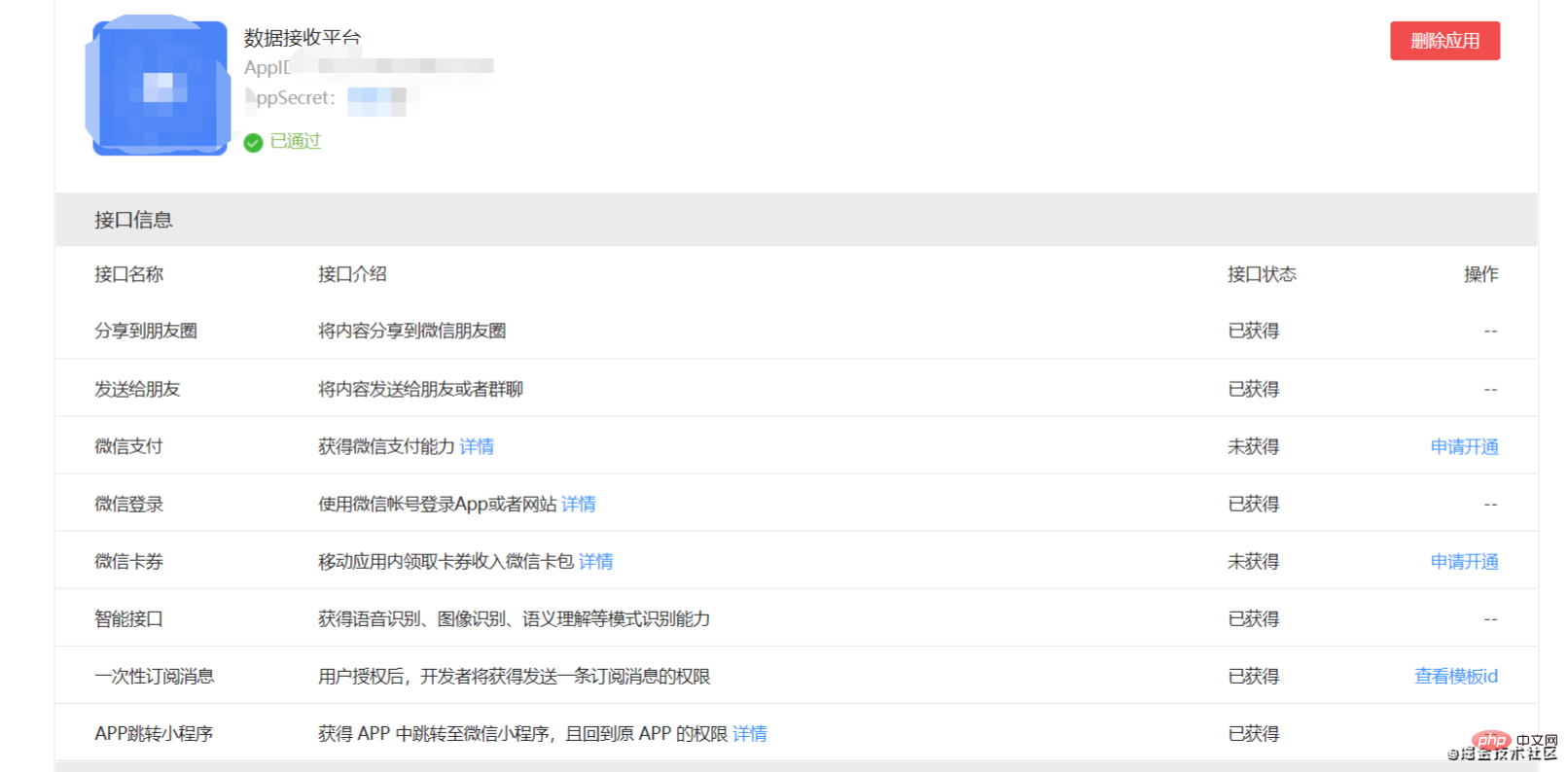The width and height of the screenshot is (1568, 772).
Task: Click description 将内容分享到微信朋友圈
Action: click(x=412, y=331)
